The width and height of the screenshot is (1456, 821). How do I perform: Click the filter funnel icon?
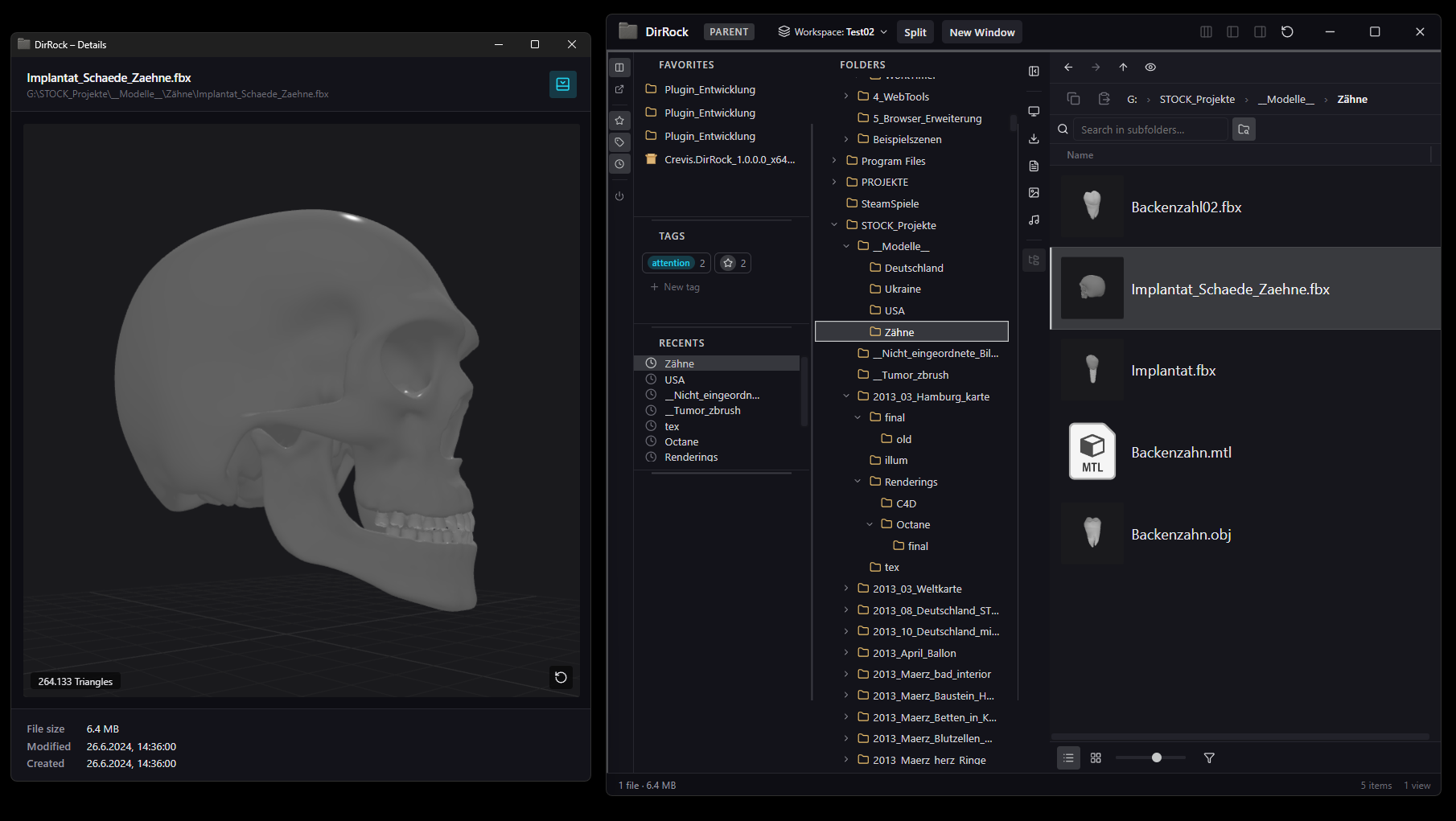(x=1208, y=757)
